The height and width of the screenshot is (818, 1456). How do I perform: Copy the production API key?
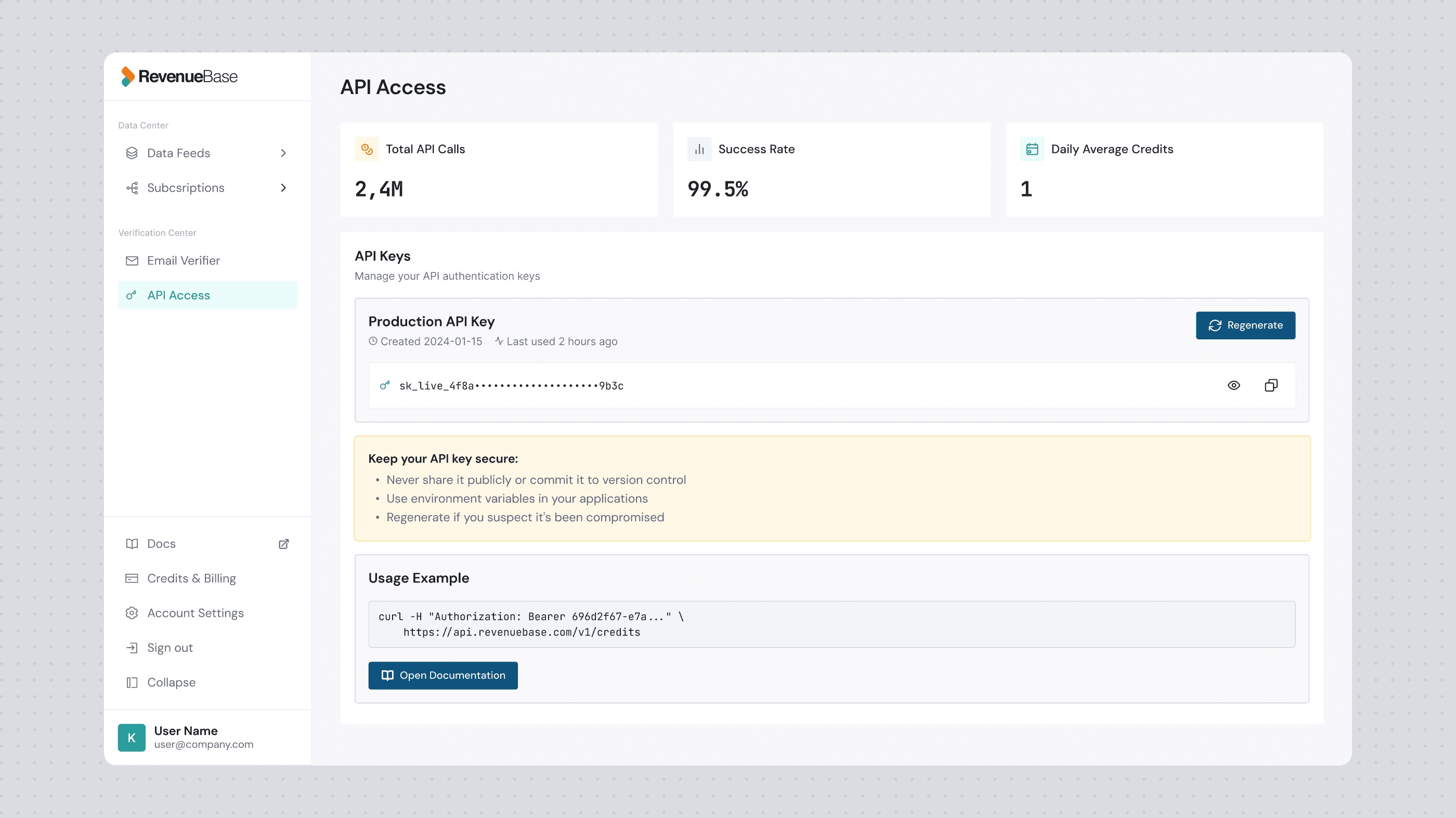tap(1270, 385)
